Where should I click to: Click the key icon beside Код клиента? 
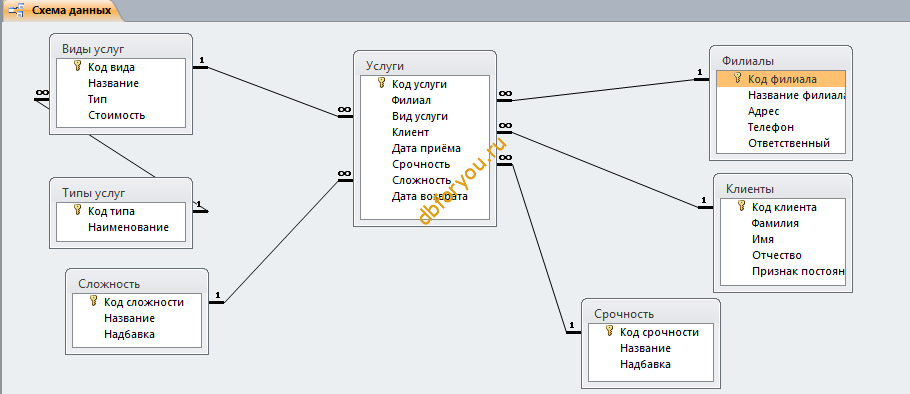coord(742,206)
